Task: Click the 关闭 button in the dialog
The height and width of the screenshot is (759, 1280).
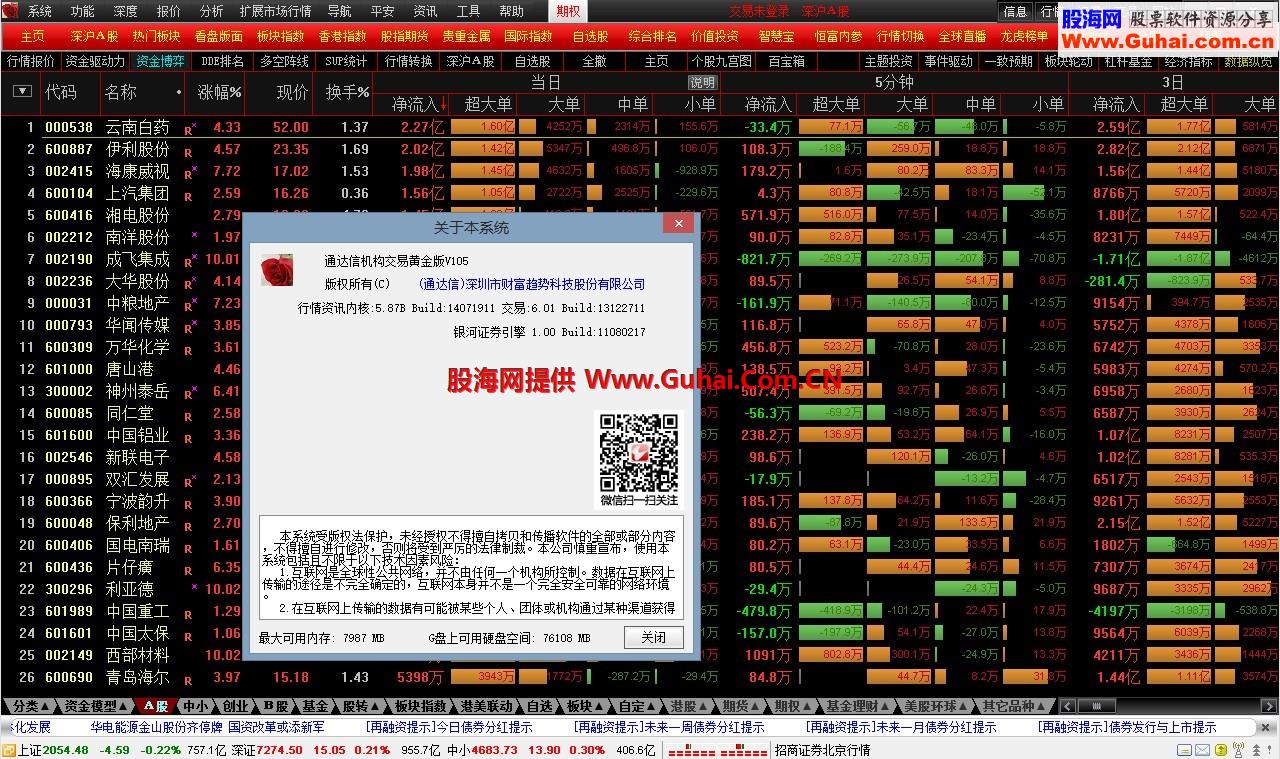Action: 653,637
